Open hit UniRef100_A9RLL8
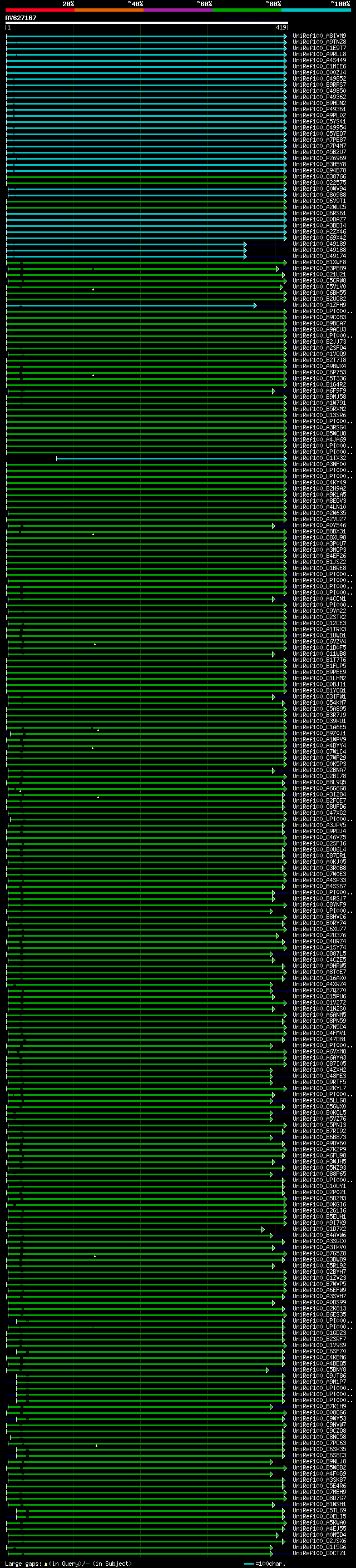Viewport: 356px width, 1568px height. point(319,54)
